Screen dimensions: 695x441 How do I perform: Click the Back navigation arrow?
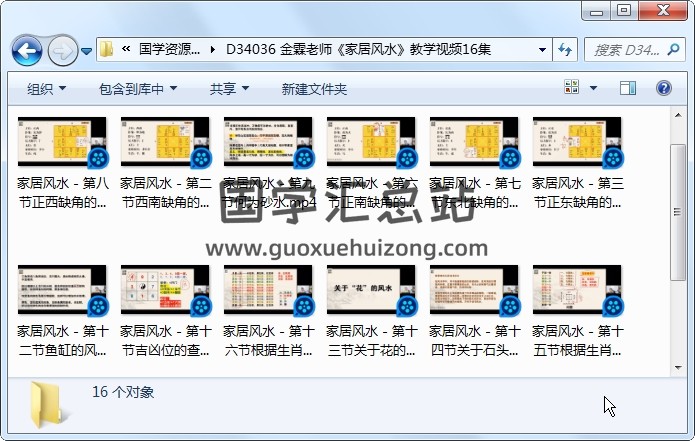pos(27,51)
